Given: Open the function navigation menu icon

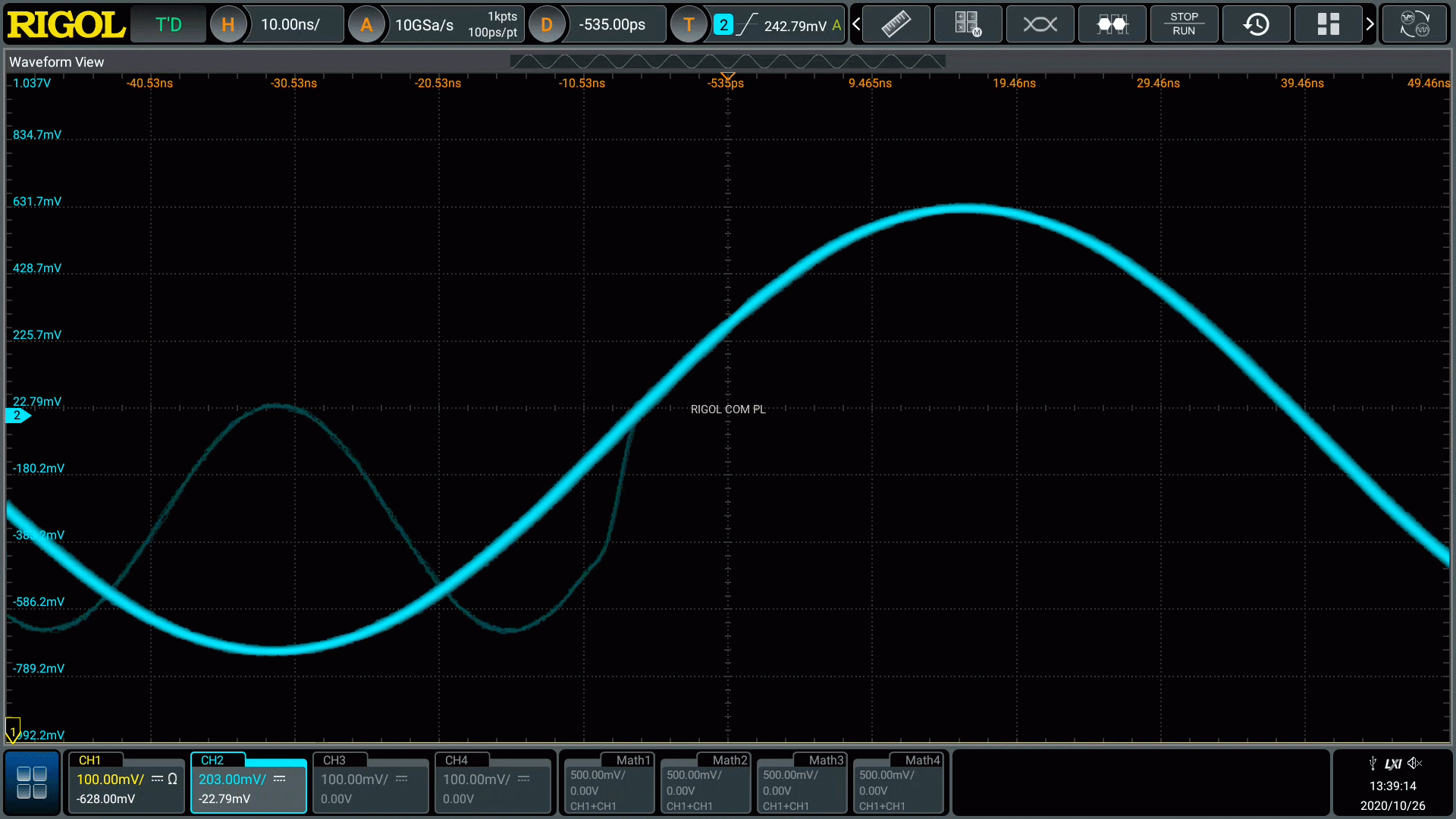Looking at the screenshot, I should coord(32,783).
